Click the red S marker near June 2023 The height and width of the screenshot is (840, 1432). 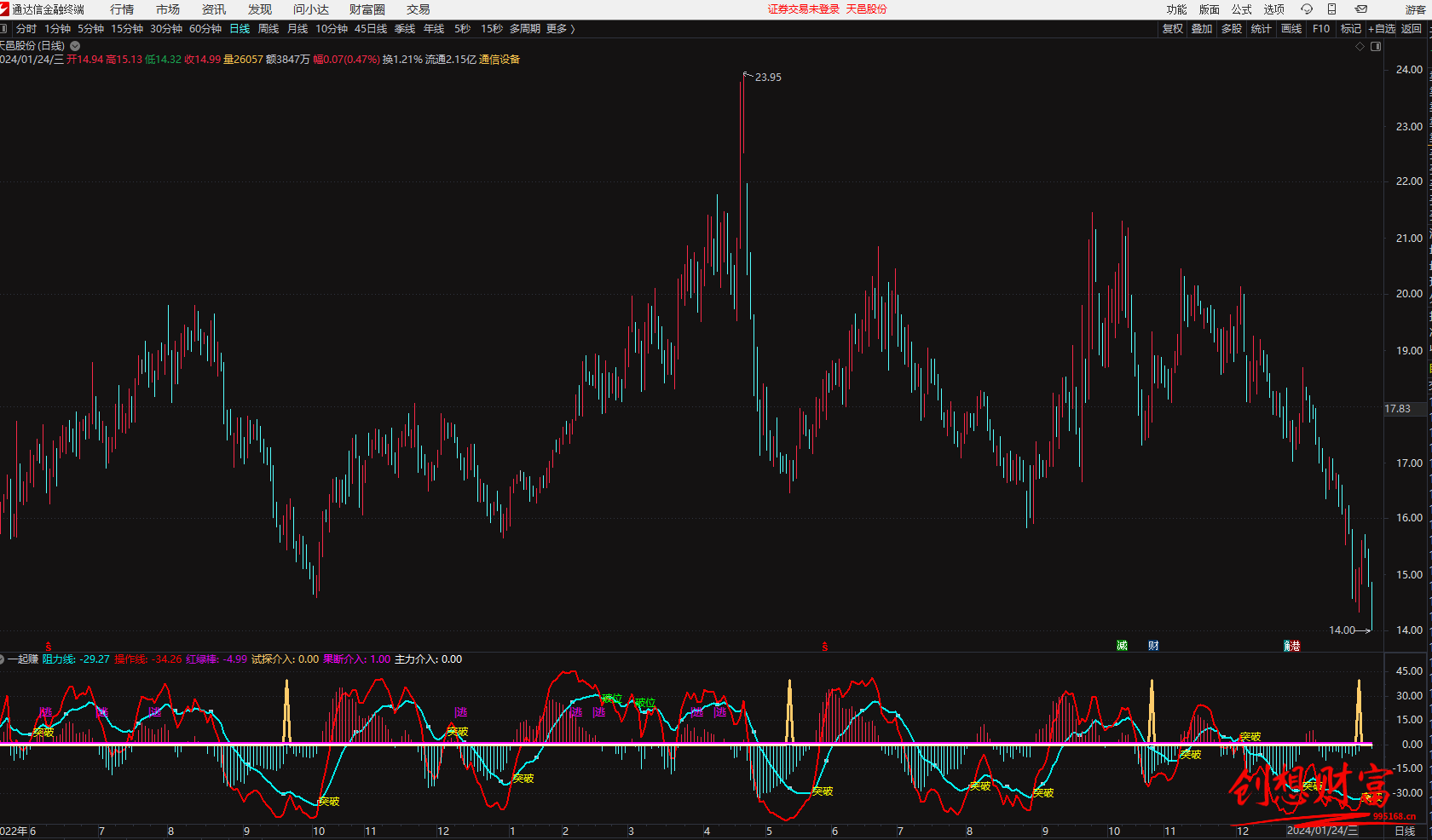824,647
